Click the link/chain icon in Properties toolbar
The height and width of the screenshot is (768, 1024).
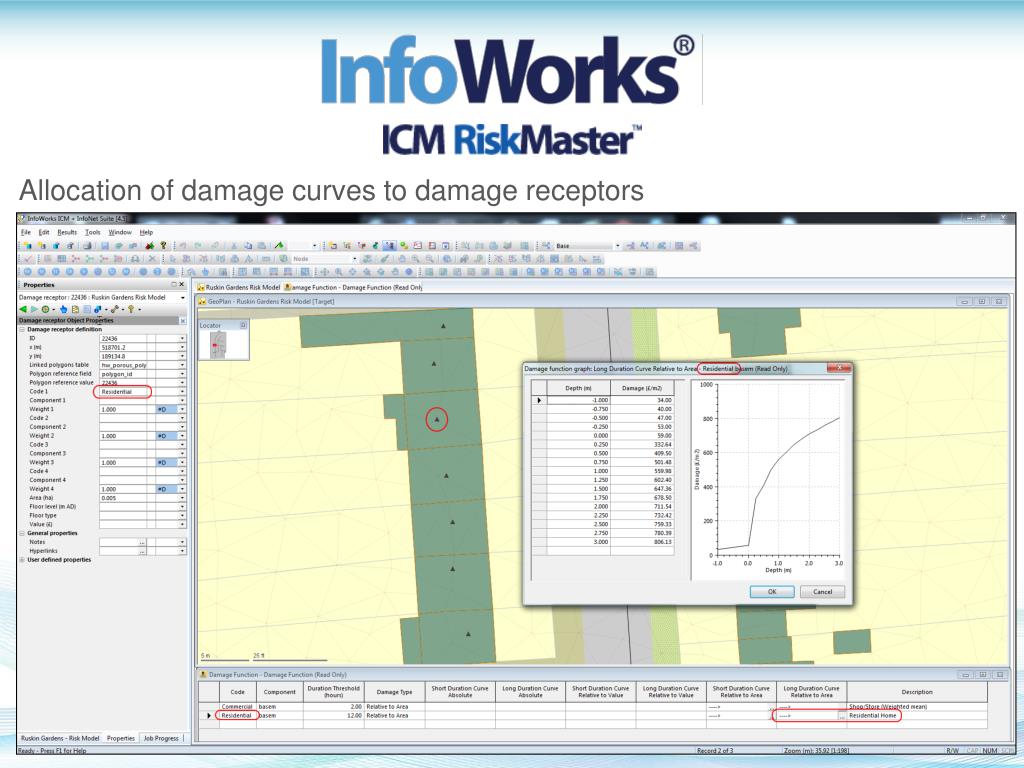click(x=114, y=309)
